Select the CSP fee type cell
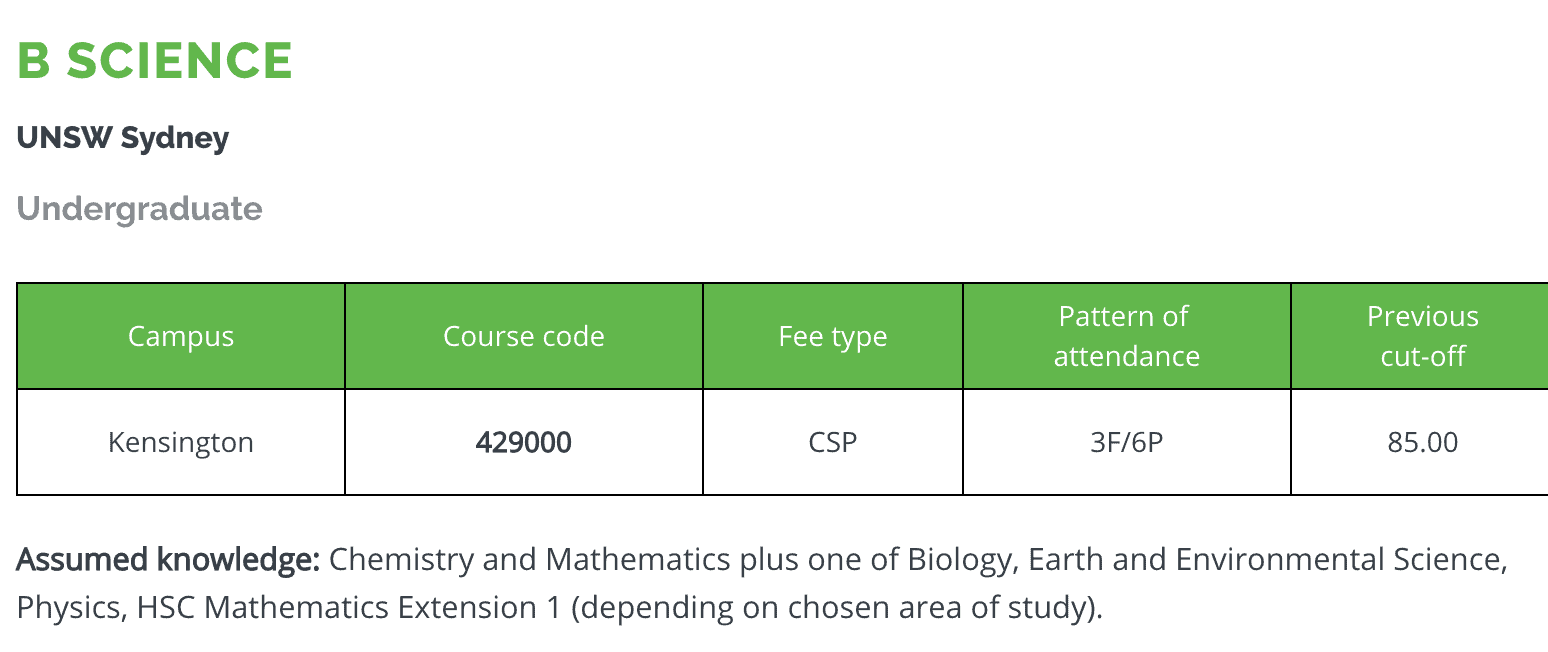 833,442
